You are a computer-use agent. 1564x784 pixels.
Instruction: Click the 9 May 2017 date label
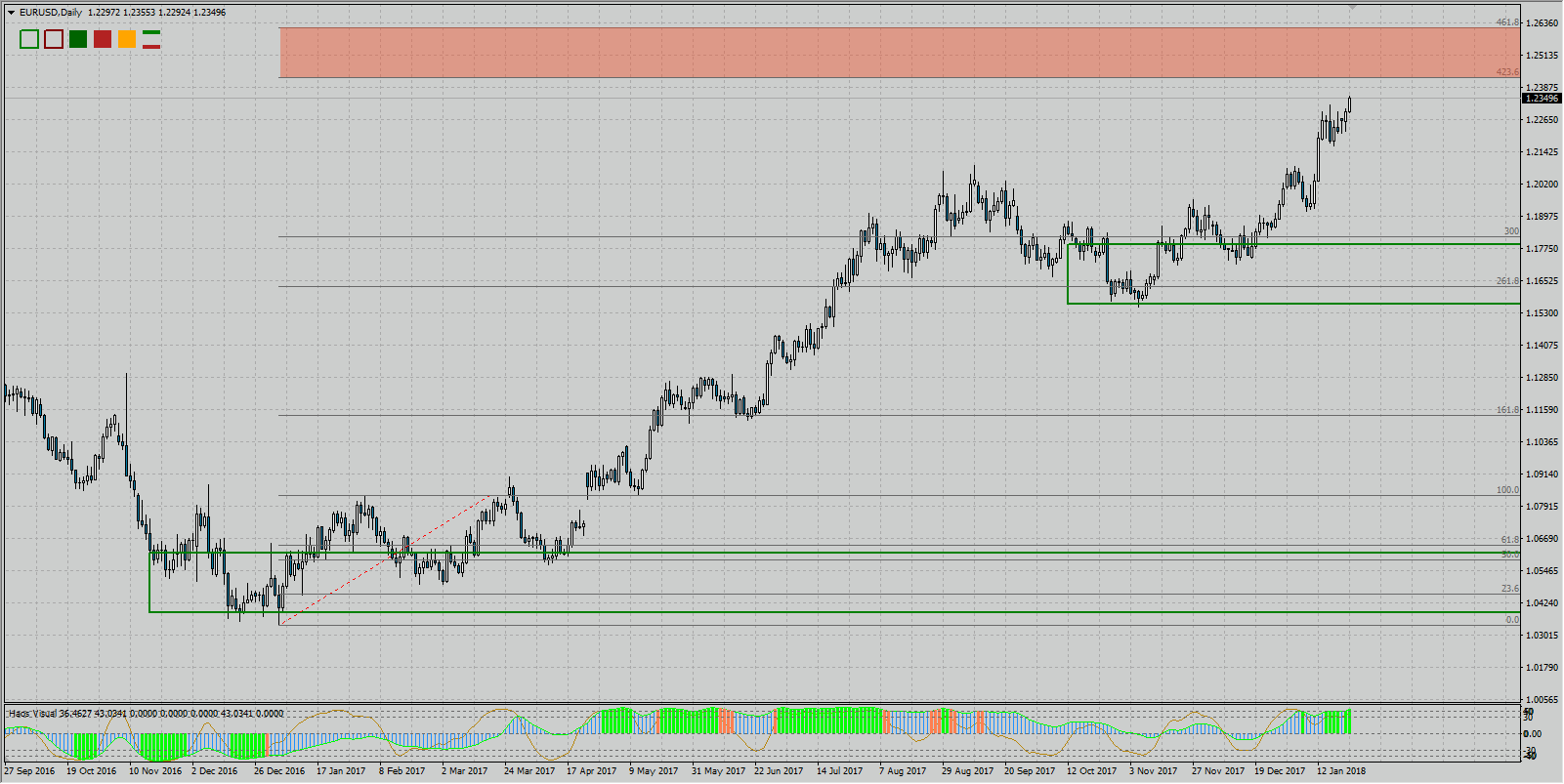654,771
